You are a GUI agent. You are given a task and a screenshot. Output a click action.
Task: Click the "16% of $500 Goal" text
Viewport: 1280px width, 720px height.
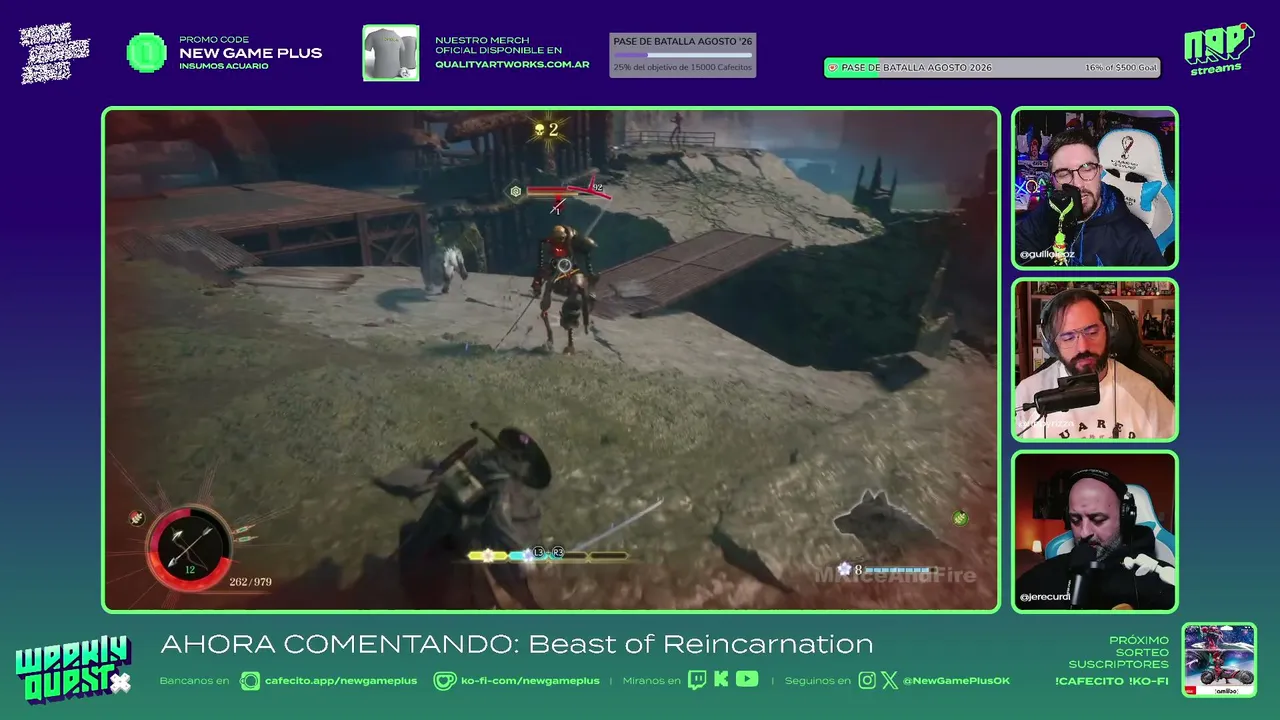(x=1121, y=68)
